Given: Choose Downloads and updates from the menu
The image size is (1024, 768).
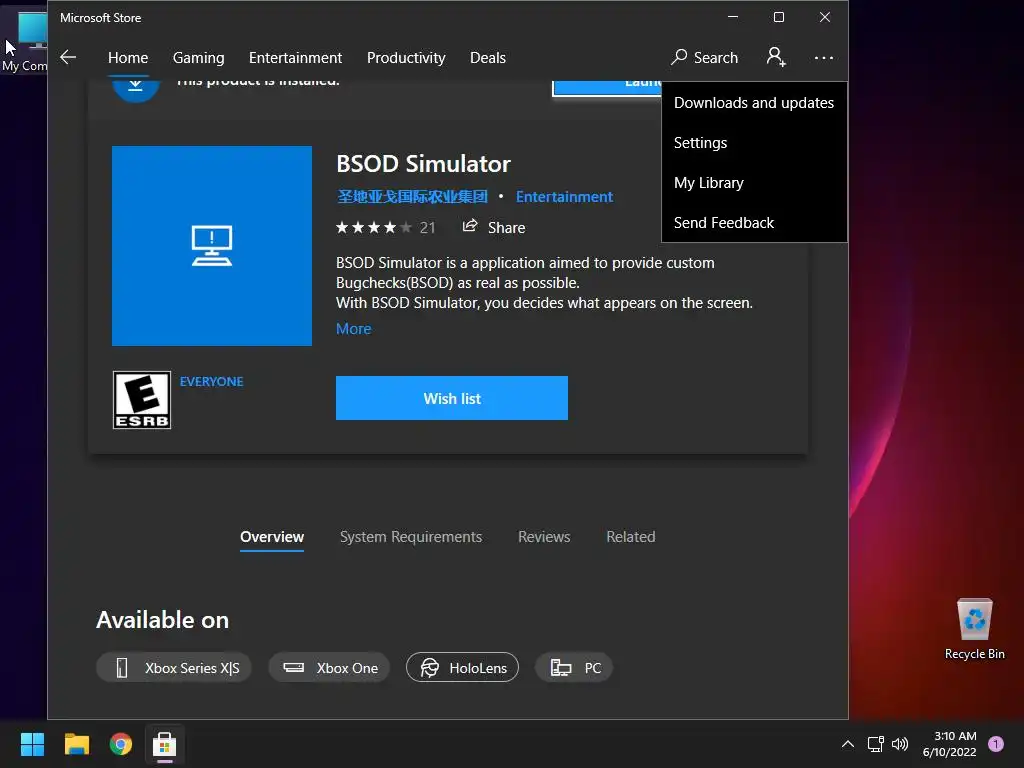Looking at the screenshot, I should click(754, 103).
